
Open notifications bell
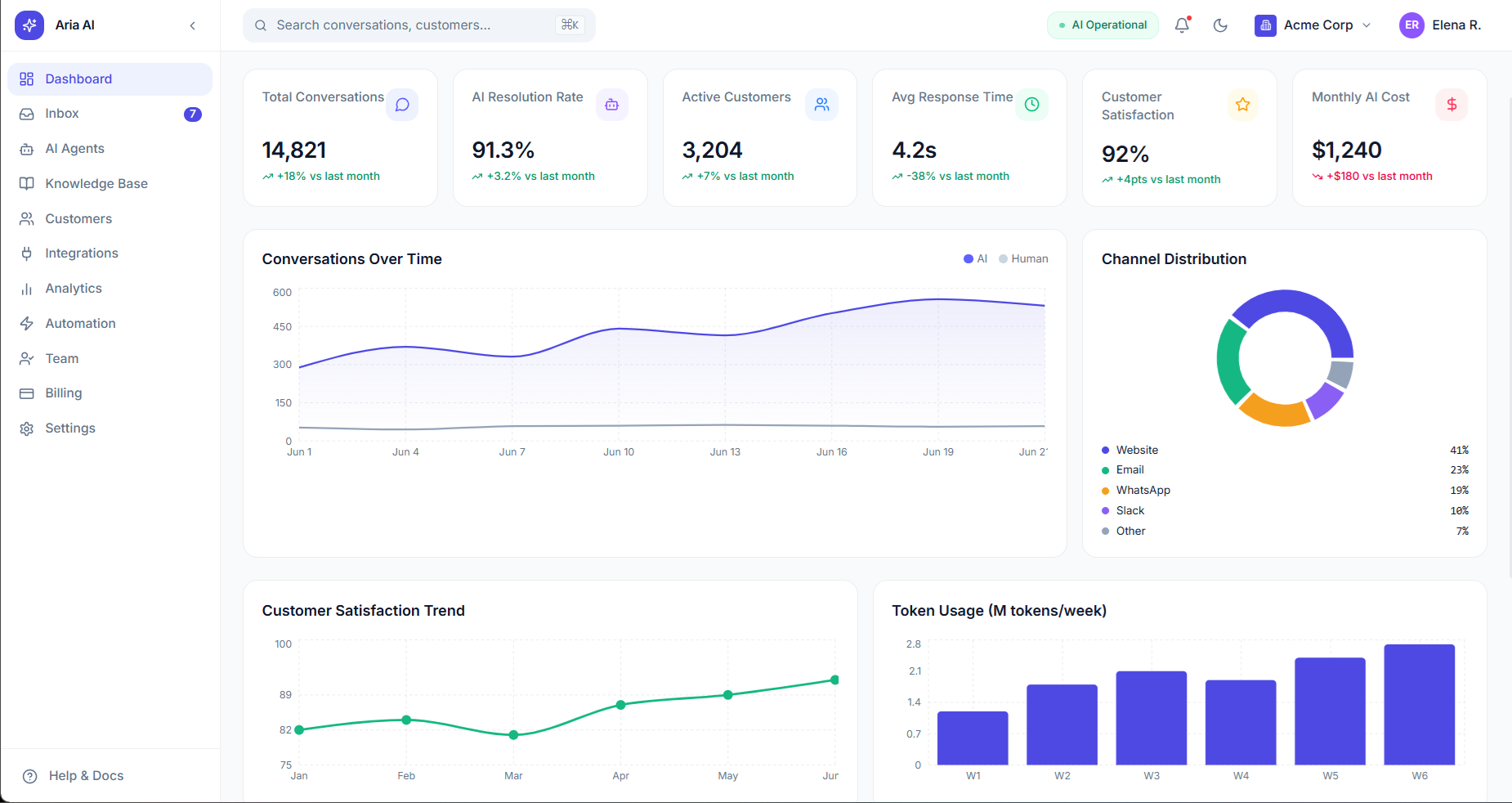pos(1182,25)
